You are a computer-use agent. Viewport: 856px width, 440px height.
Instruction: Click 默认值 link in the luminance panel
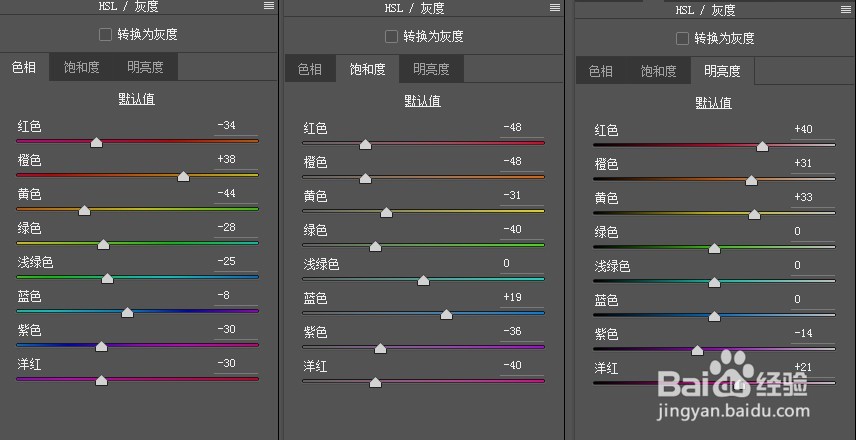coord(714,103)
